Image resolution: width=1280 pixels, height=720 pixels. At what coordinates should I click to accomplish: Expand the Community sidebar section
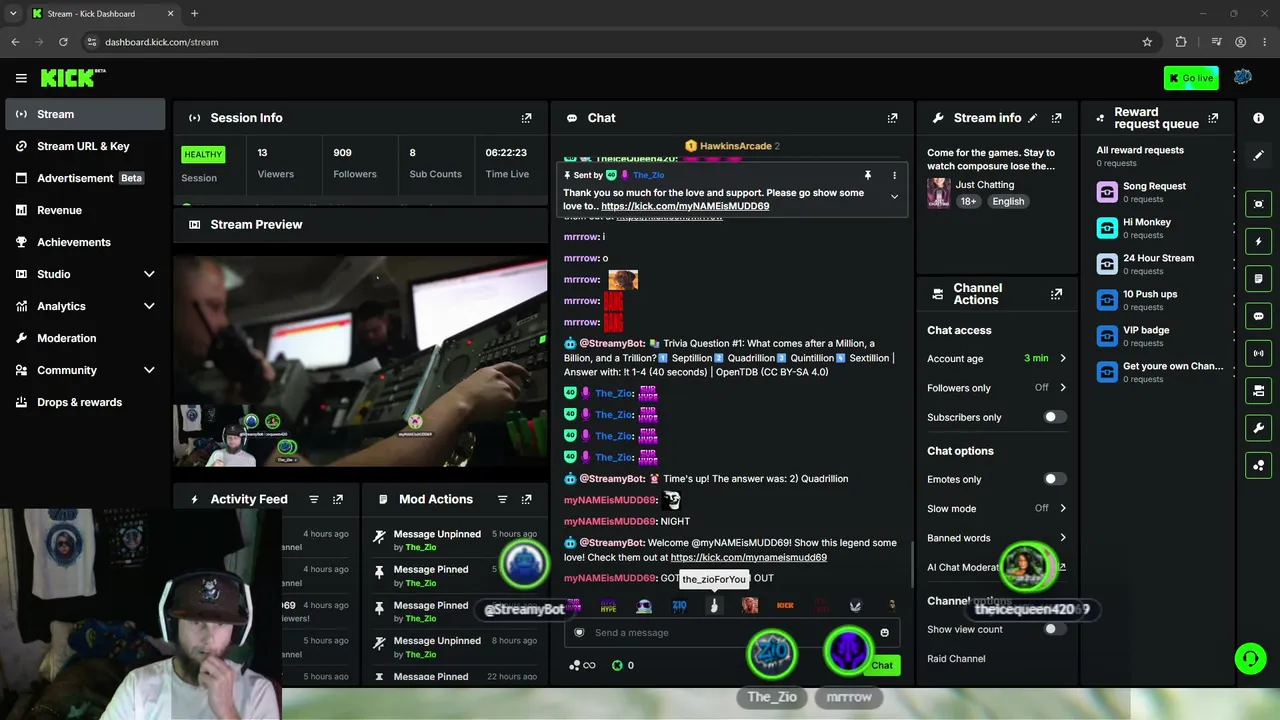point(149,370)
